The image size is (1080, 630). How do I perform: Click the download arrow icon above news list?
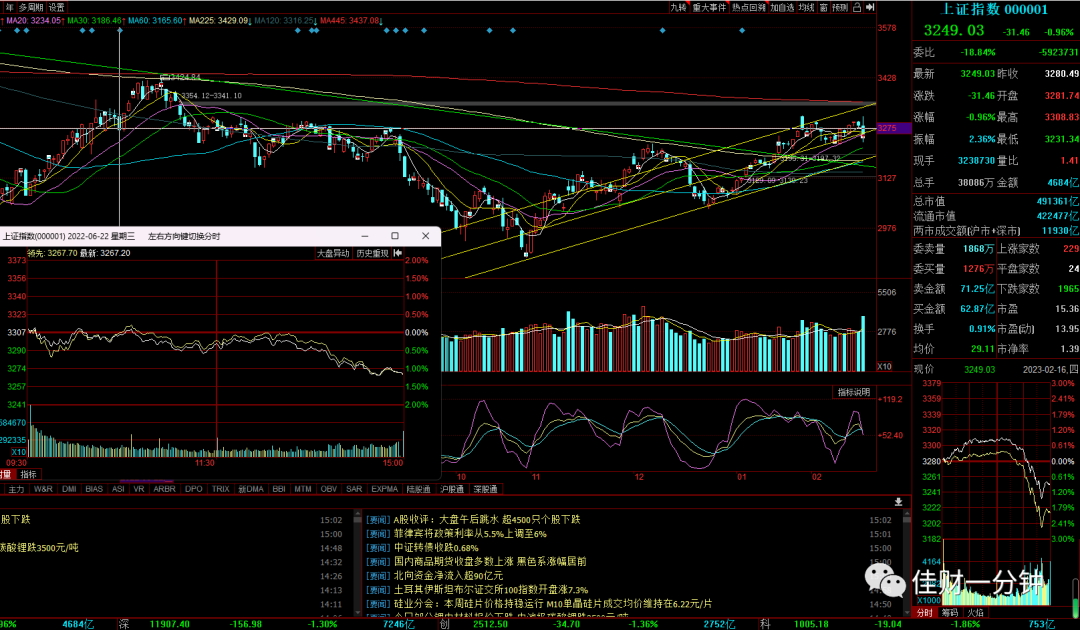[898, 502]
